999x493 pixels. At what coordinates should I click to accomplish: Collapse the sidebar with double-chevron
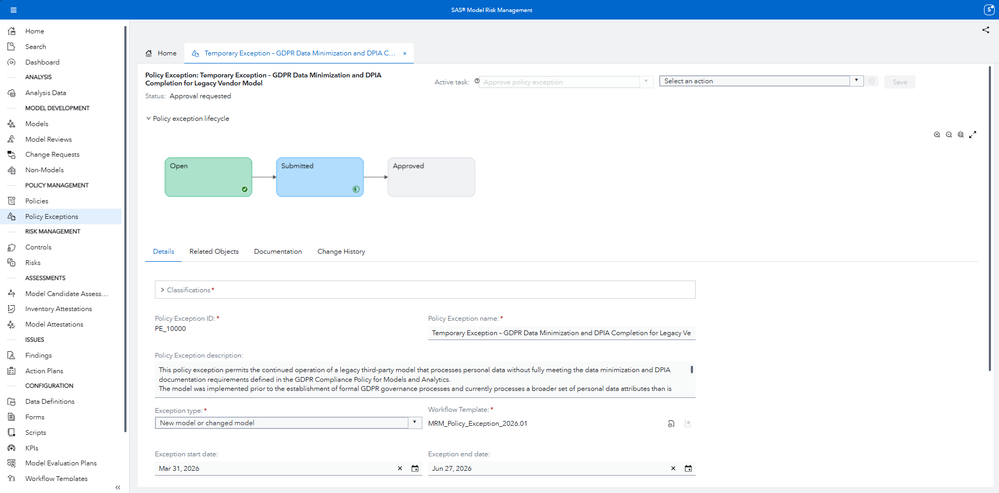(x=117, y=487)
